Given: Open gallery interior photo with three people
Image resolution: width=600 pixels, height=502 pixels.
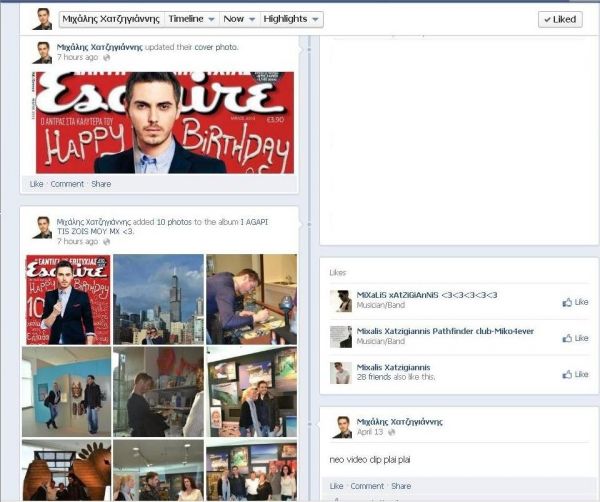Looking at the screenshot, I should 158,470.
